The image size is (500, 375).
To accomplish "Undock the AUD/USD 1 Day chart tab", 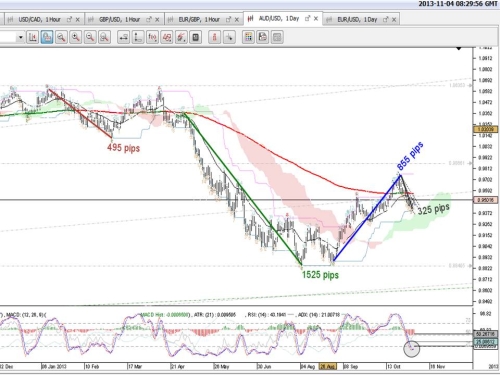I will click(308, 18).
